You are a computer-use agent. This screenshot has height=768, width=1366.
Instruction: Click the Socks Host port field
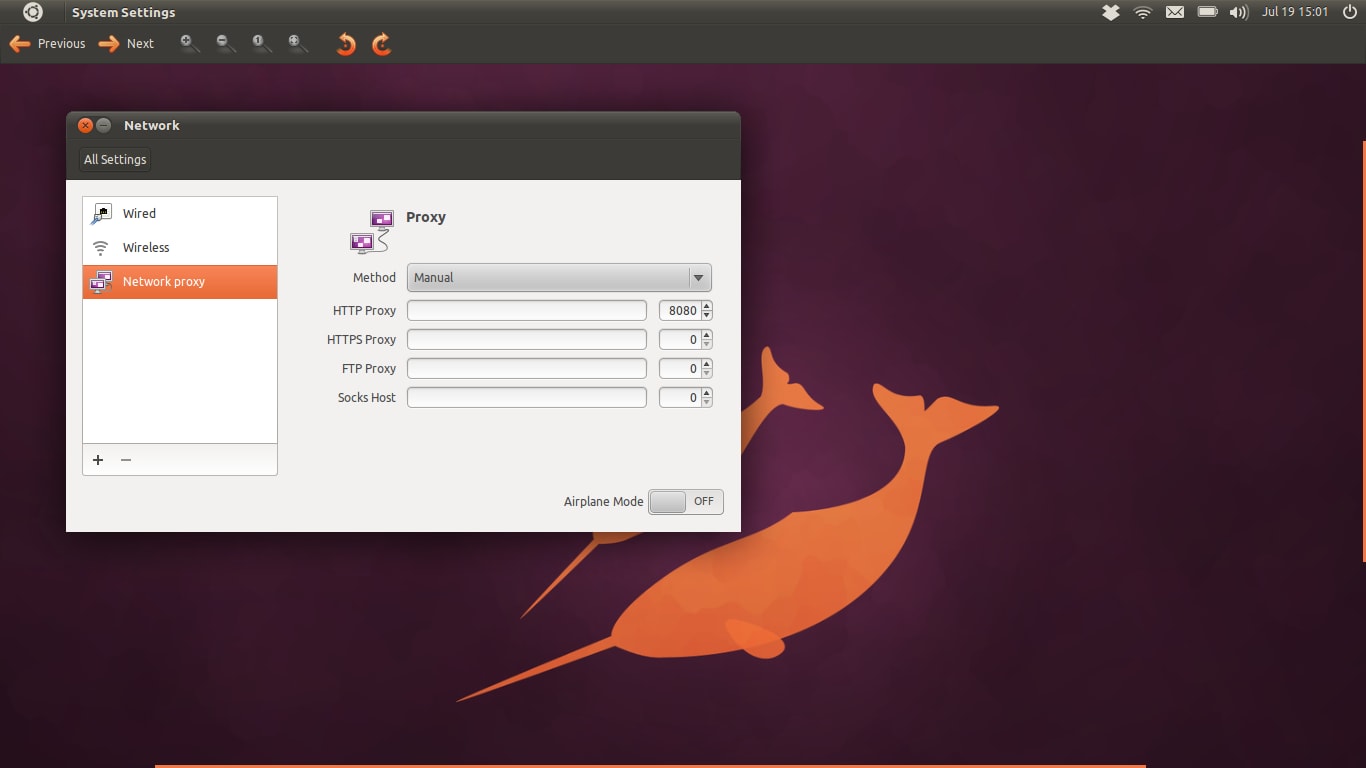(x=680, y=398)
